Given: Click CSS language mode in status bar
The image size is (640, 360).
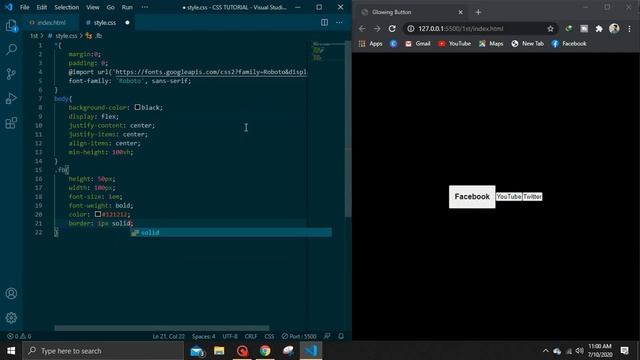Looking at the screenshot, I should click(269, 336).
